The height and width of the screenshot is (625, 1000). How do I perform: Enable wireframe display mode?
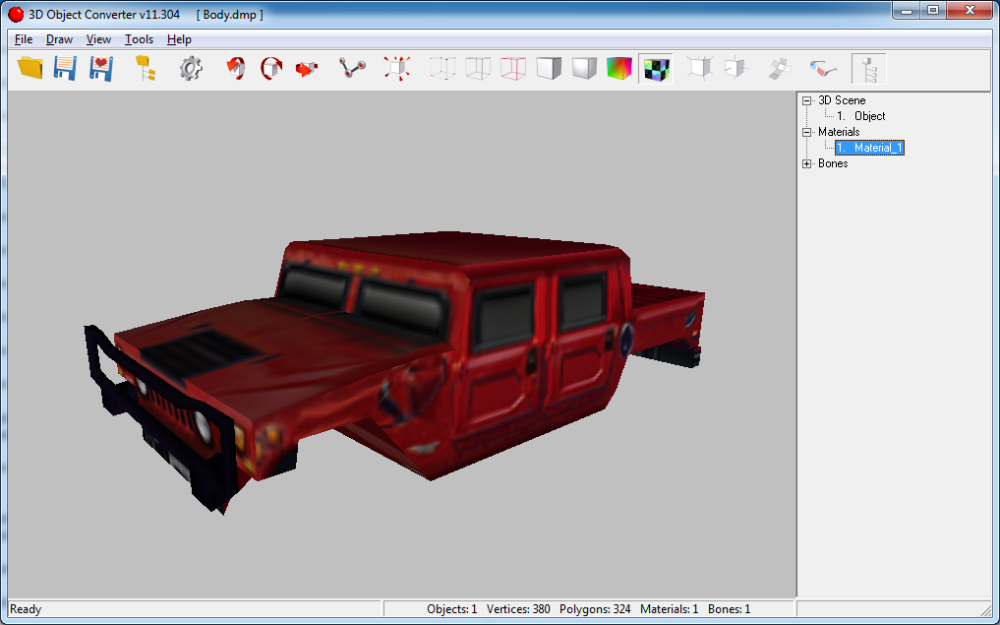[477, 67]
